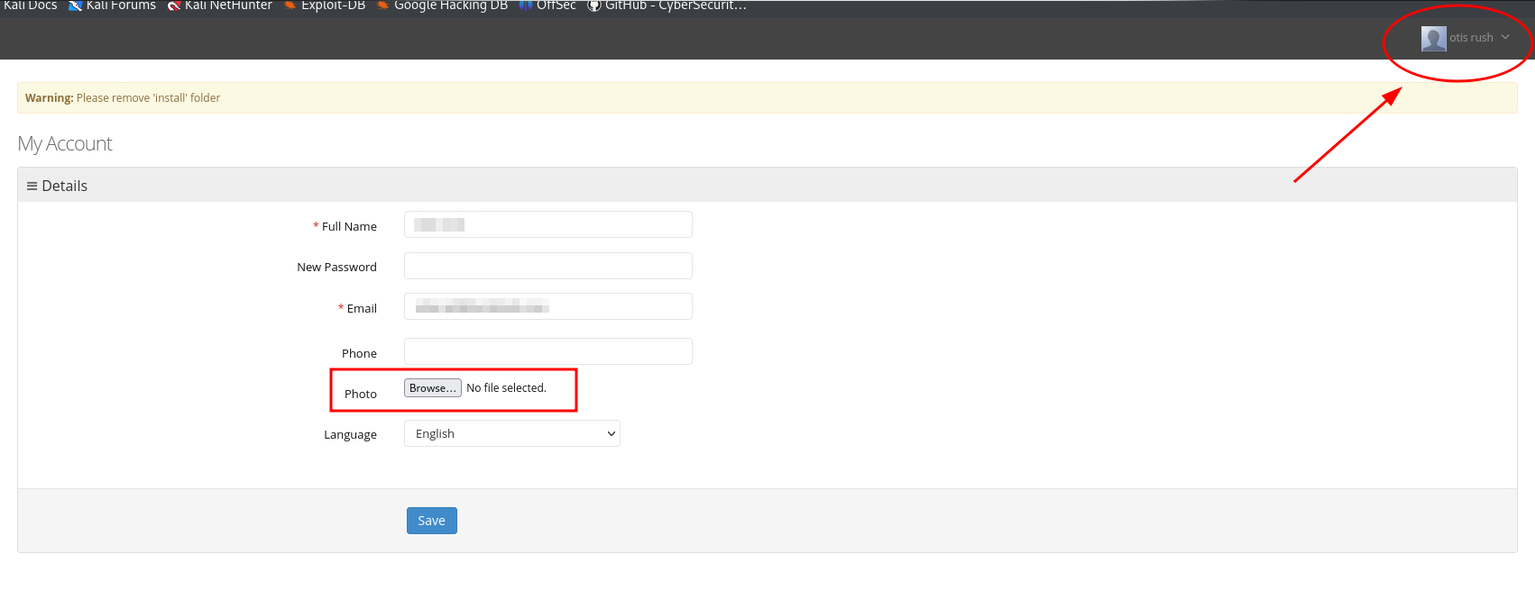The width and height of the screenshot is (1535, 597).
Task: Click the My Account page heading
Action: [x=65, y=144]
